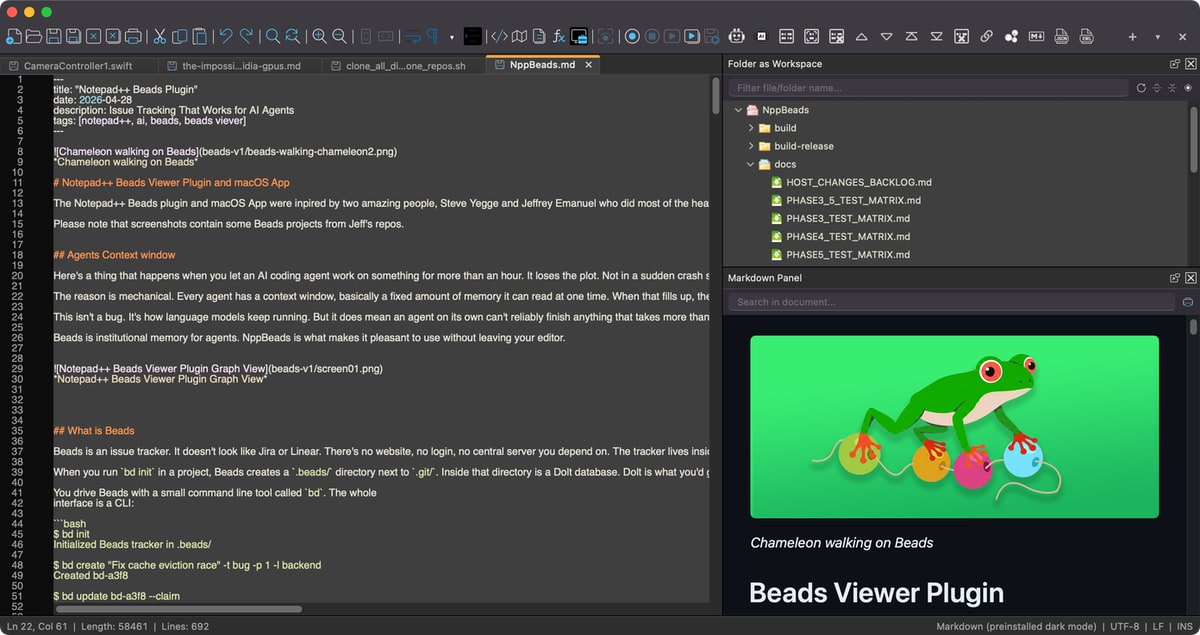The height and width of the screenshot is (635, 1200).
Task: Click the link chain toolbar icon
Action: [x=986, y=37]
